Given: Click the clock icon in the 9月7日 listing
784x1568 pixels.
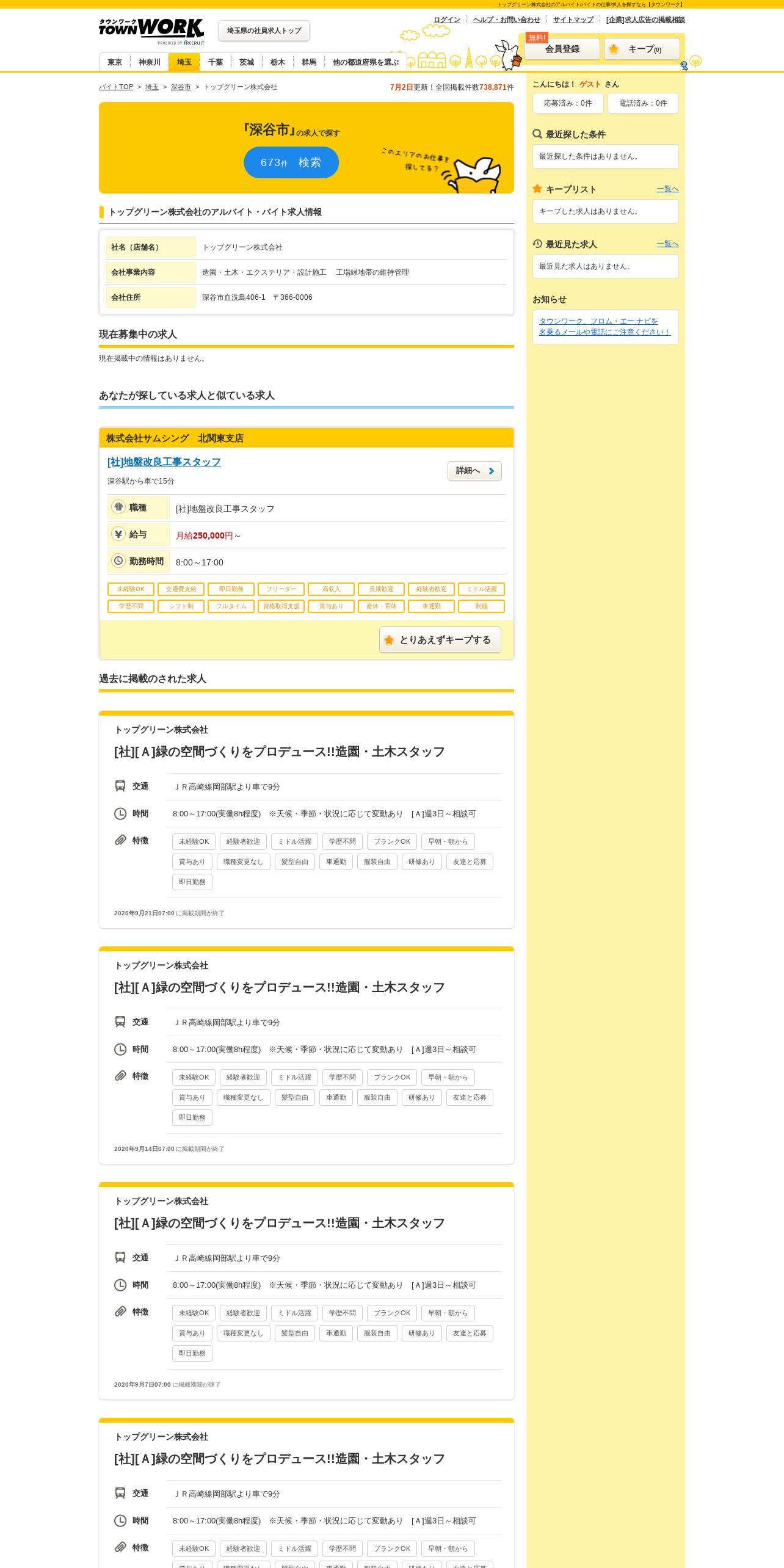Looking at the screenshot, I should [x=120, y=1285].
